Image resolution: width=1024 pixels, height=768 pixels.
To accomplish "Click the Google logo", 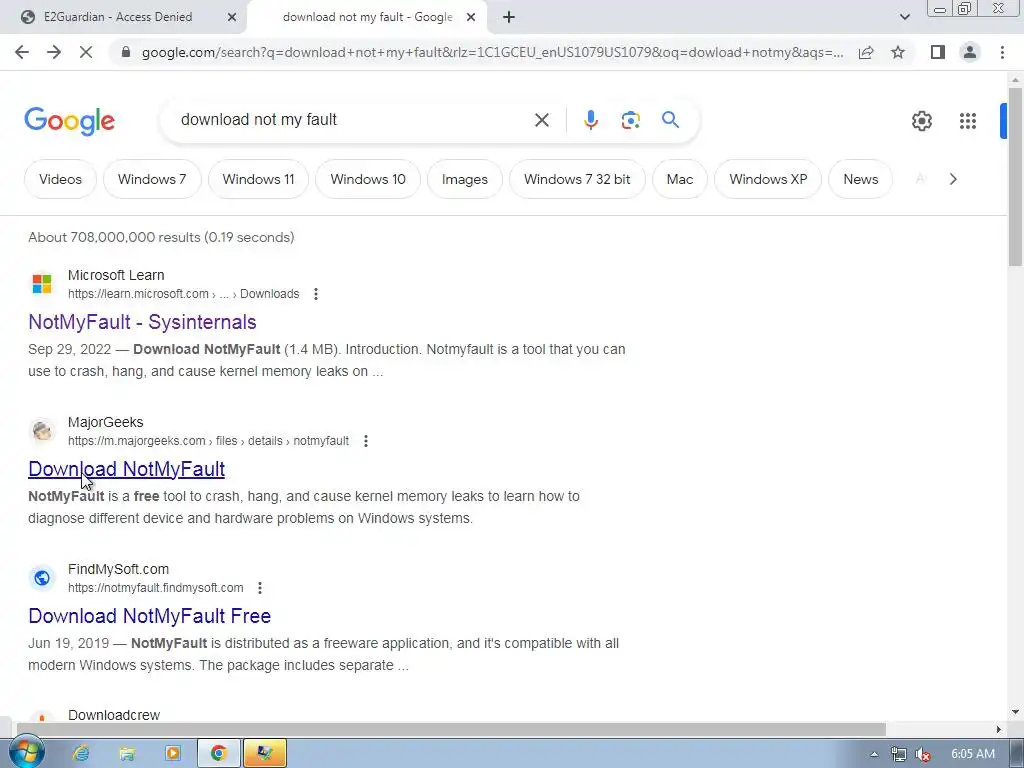I will click(69, 121).
